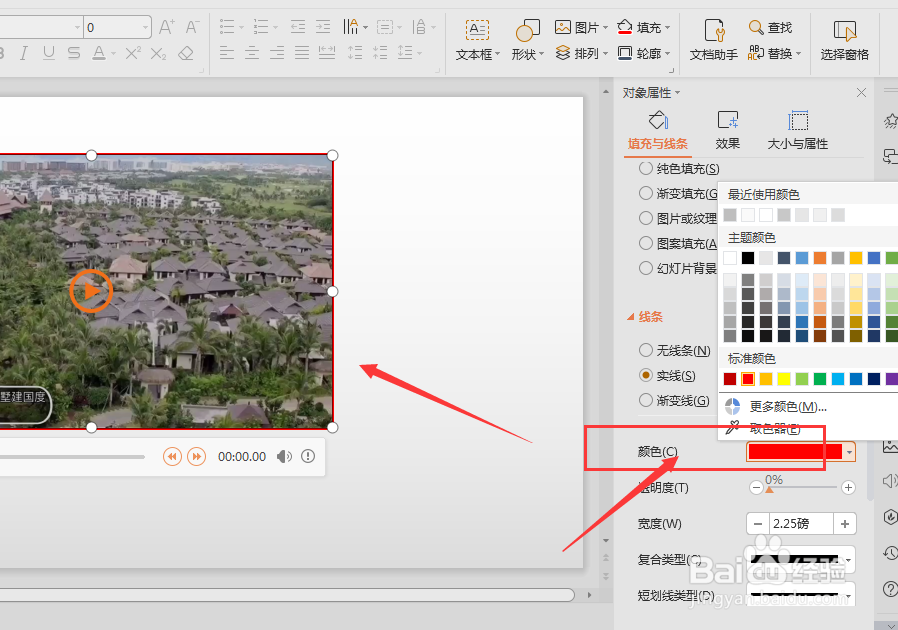
Task: Select the 纯色填充 solid fill option
Action: pos(645,168)
